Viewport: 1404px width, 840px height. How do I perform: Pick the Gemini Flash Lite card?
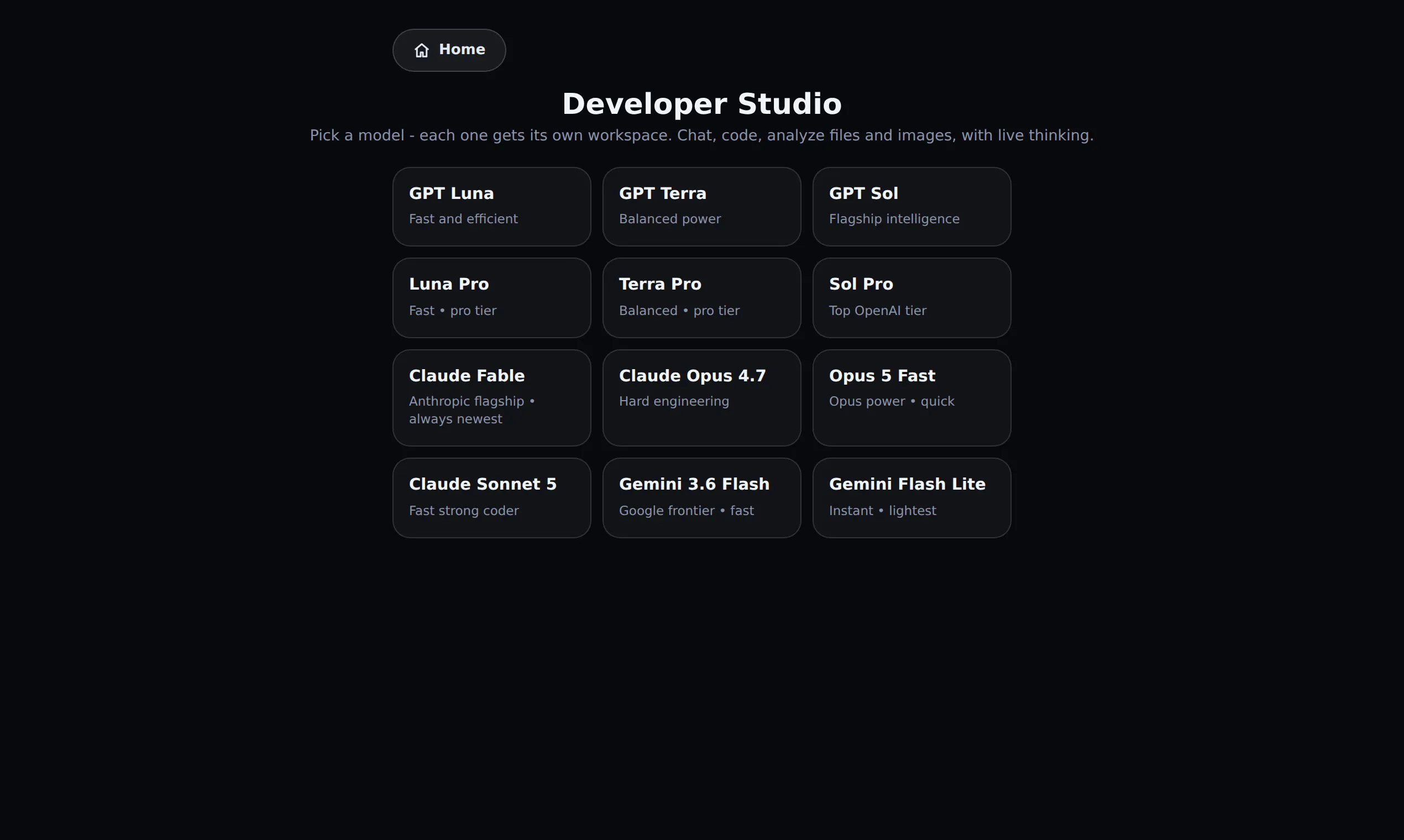[x=911, y=498]
